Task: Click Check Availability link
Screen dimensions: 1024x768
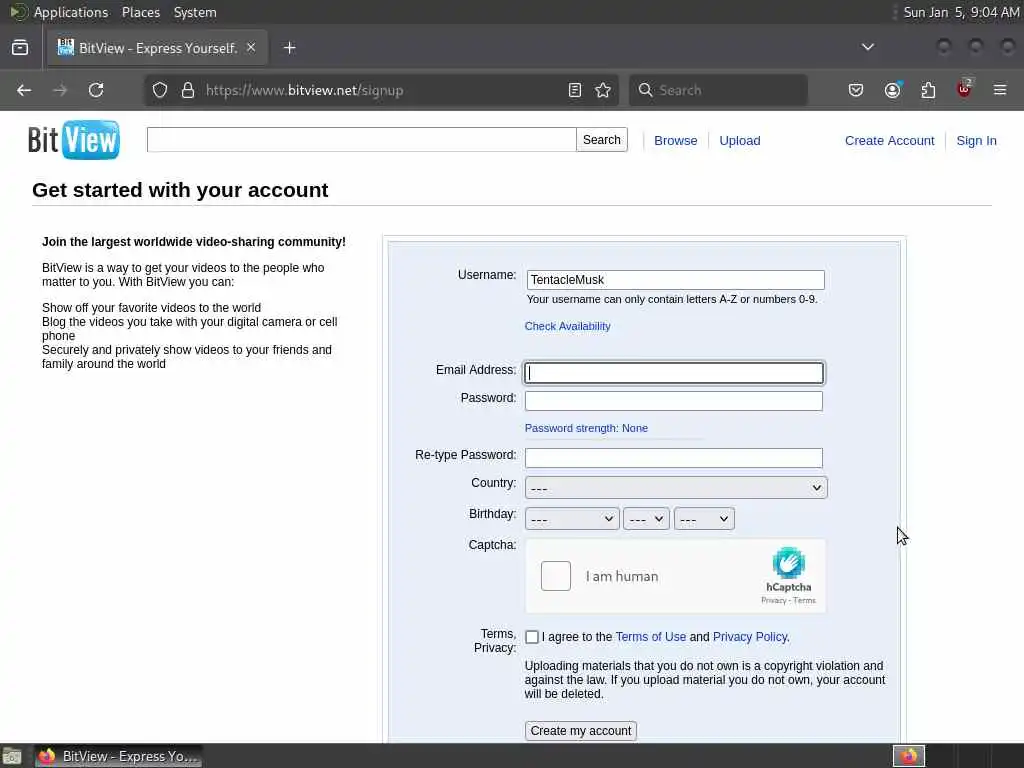Action: (568, 326)
